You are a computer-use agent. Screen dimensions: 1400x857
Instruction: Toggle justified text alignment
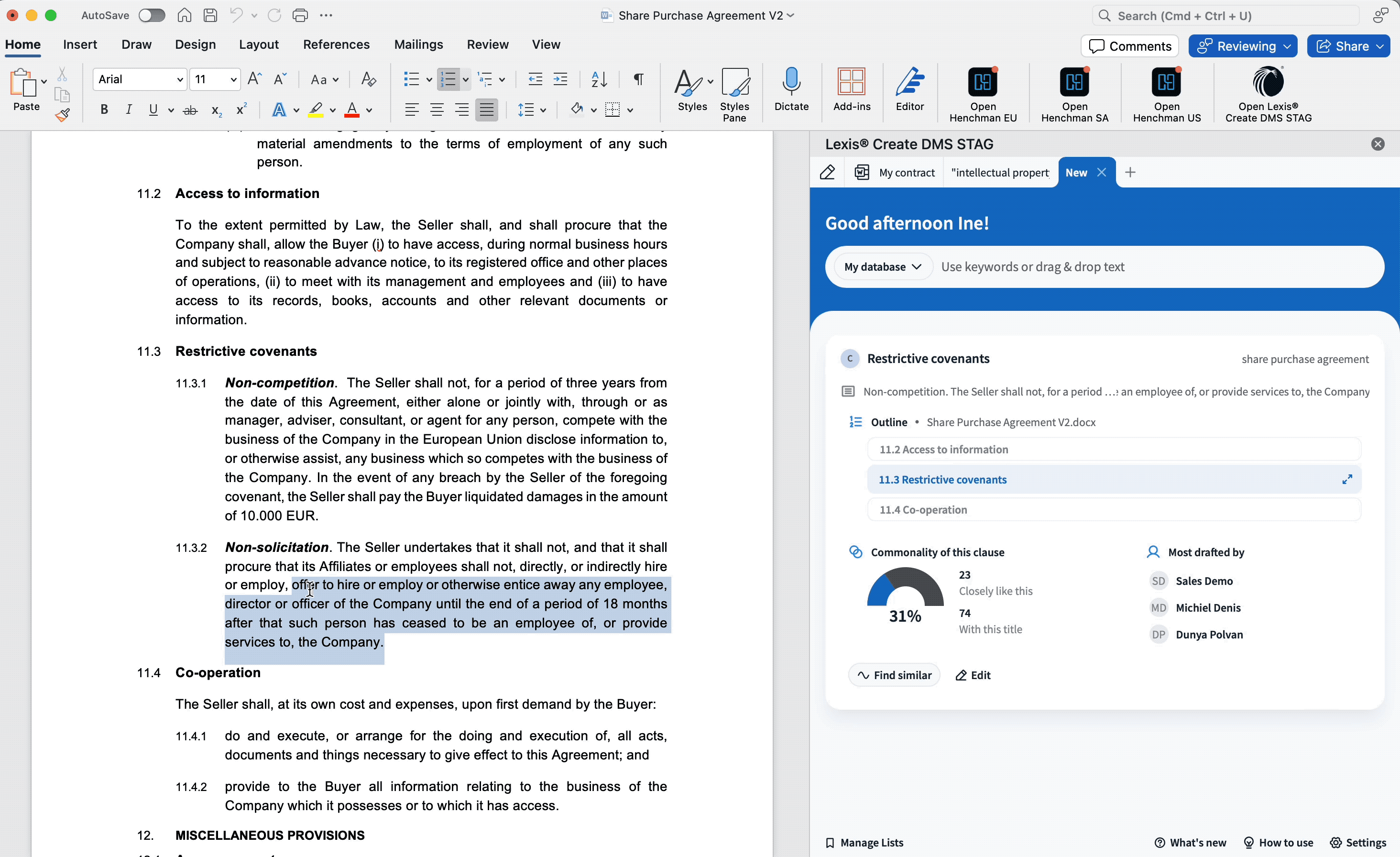pyautogui.click(x=486, y=110)
